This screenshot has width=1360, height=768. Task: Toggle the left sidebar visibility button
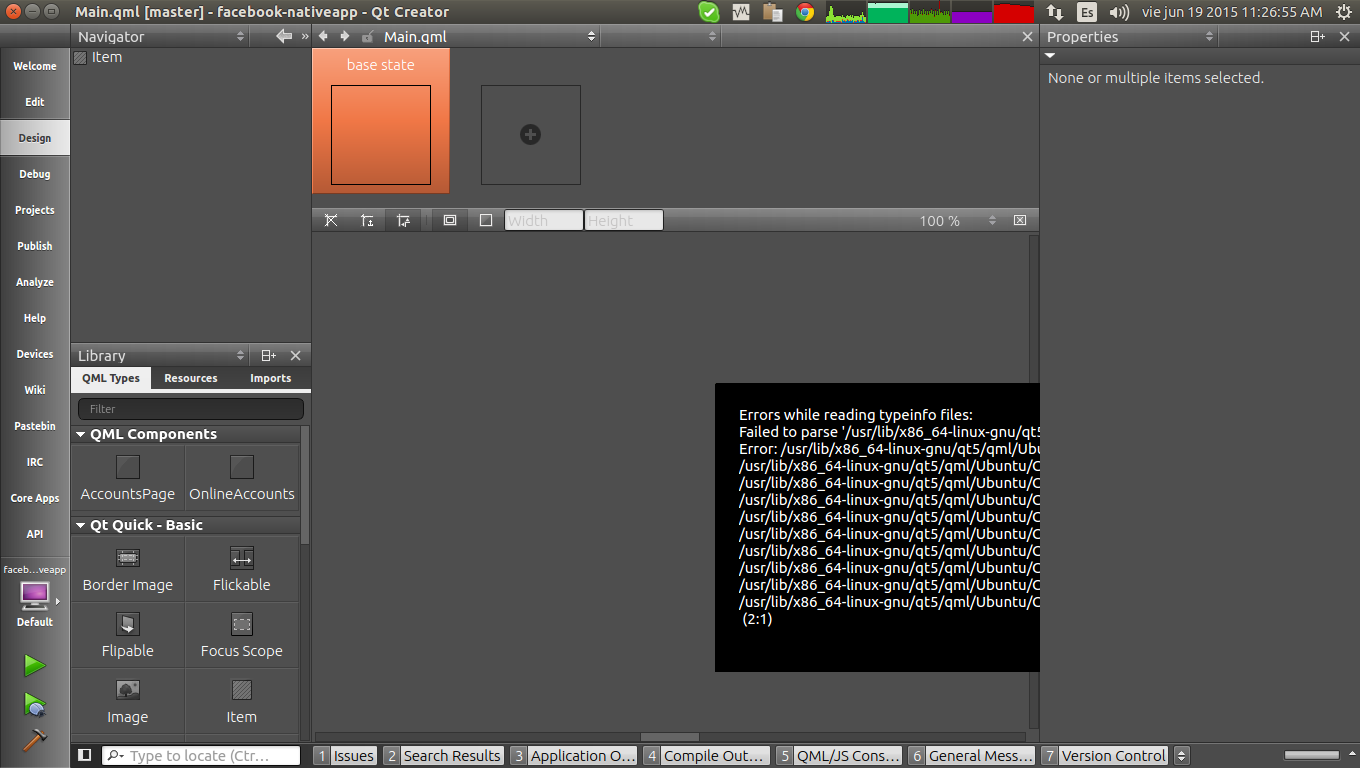click(x=85, y=756)
